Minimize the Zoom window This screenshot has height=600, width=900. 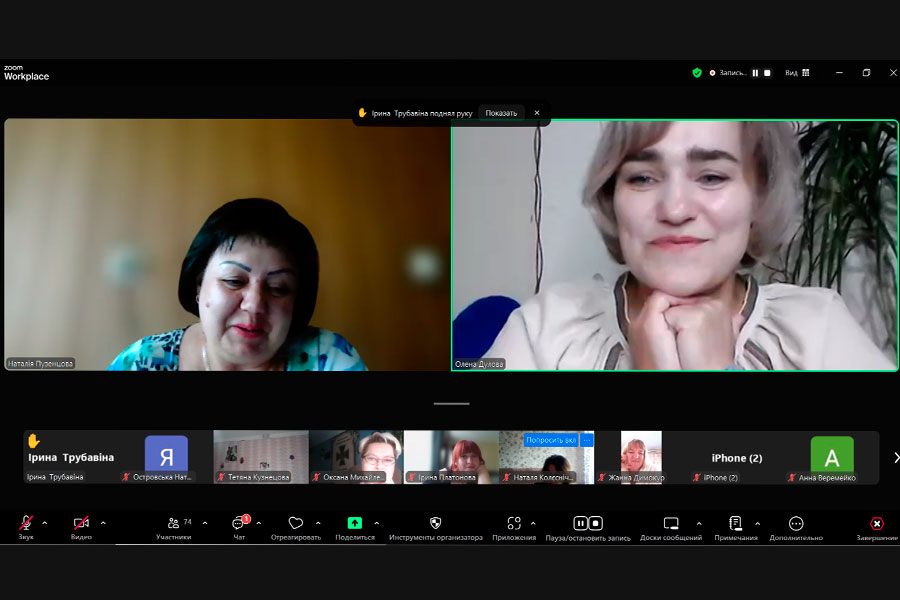click(839, 73)
